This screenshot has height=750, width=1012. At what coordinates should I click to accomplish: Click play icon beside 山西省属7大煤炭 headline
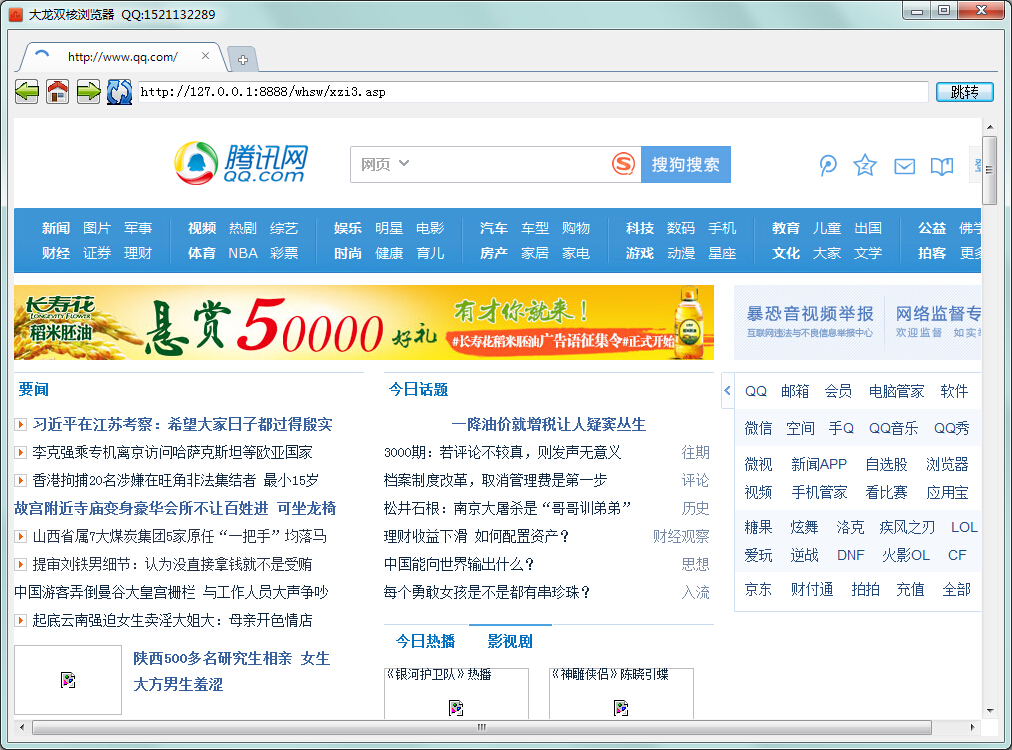pos(21,536)
